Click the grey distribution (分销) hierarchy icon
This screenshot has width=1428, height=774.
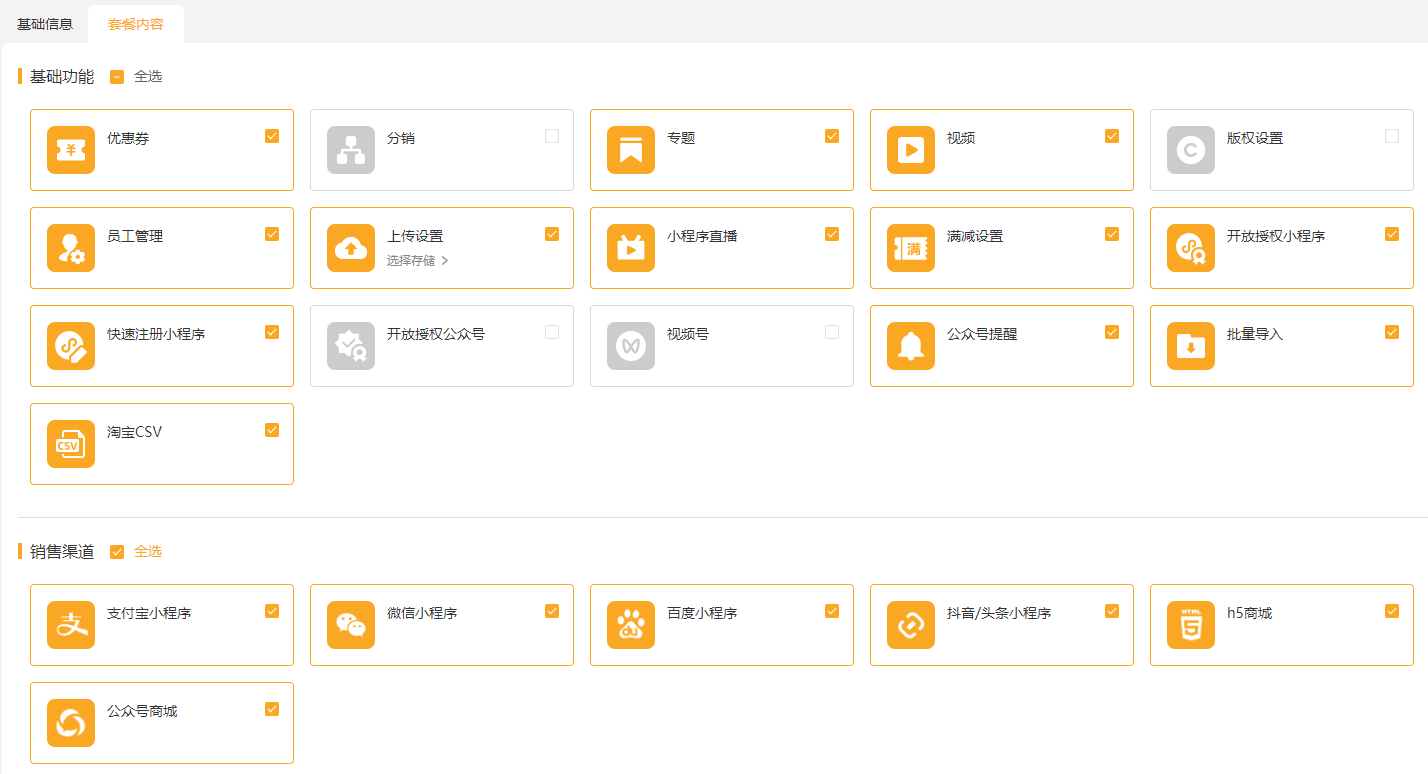(x=351, y=150)
